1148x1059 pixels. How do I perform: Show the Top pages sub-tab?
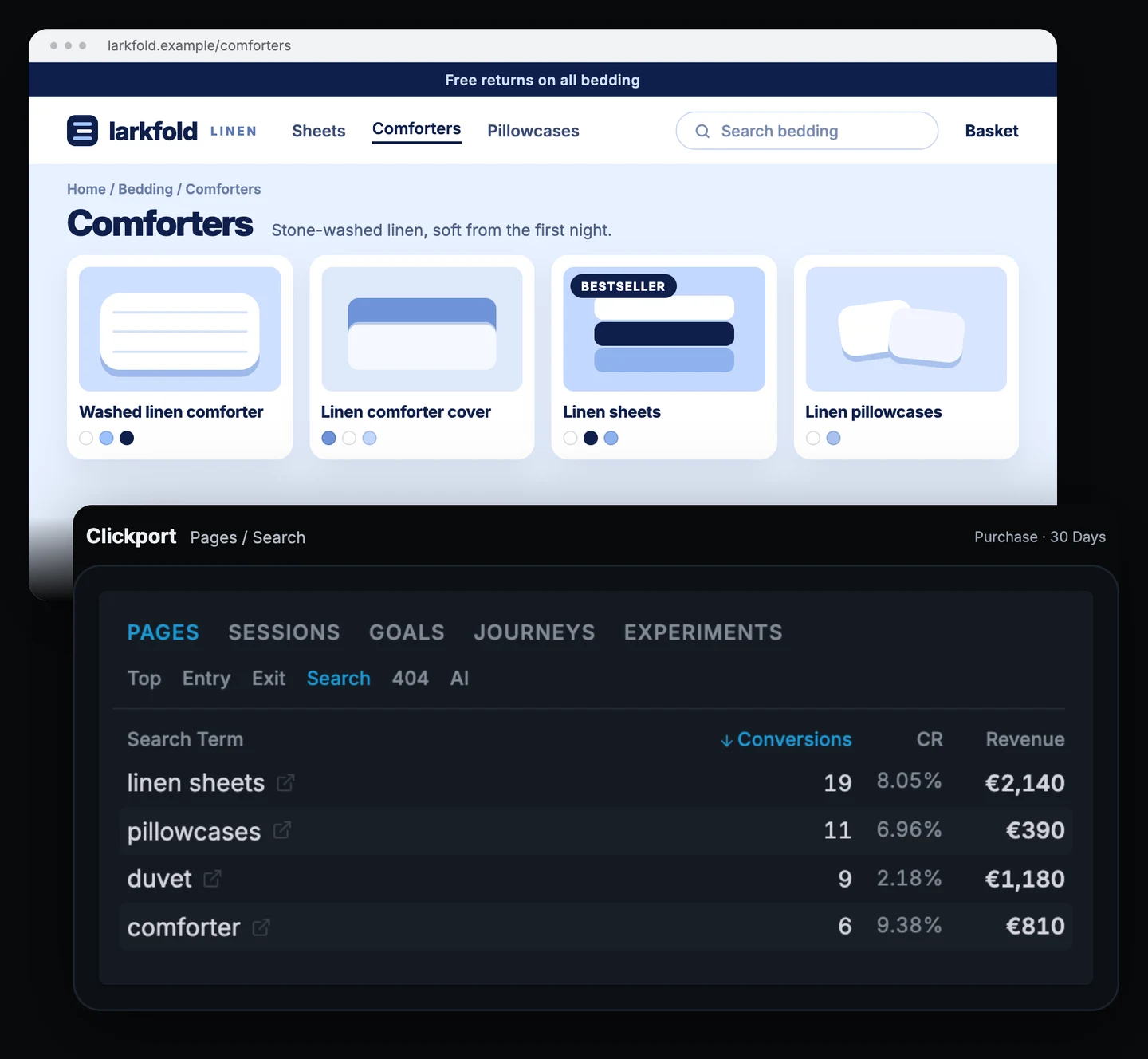(144, 679)
